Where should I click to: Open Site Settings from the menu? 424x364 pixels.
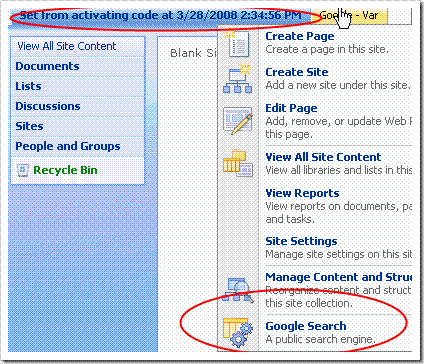tap(315, 248)
